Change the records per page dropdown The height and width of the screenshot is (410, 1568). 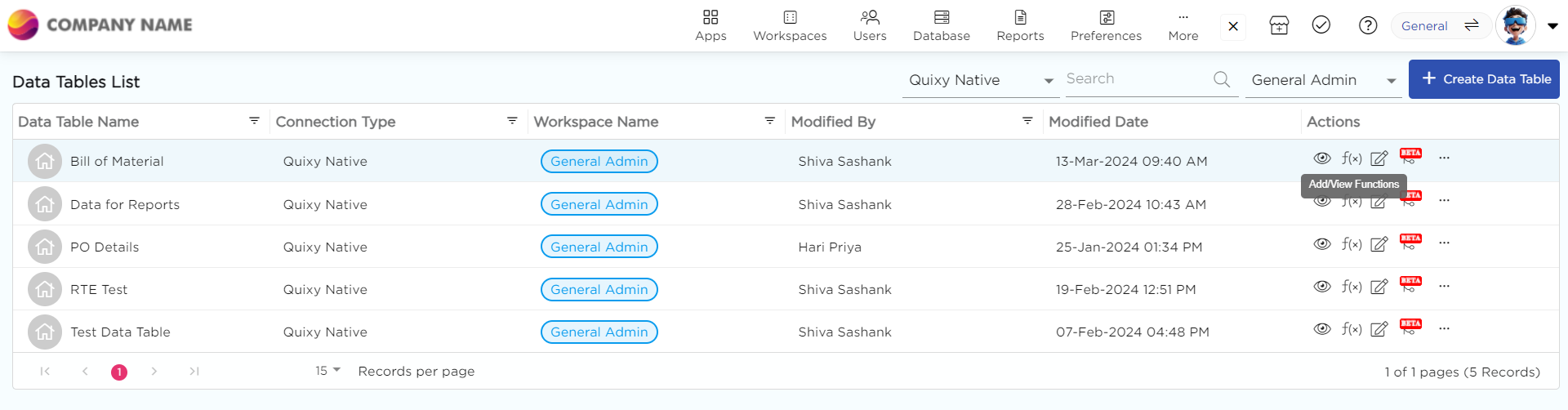point(327,371)
